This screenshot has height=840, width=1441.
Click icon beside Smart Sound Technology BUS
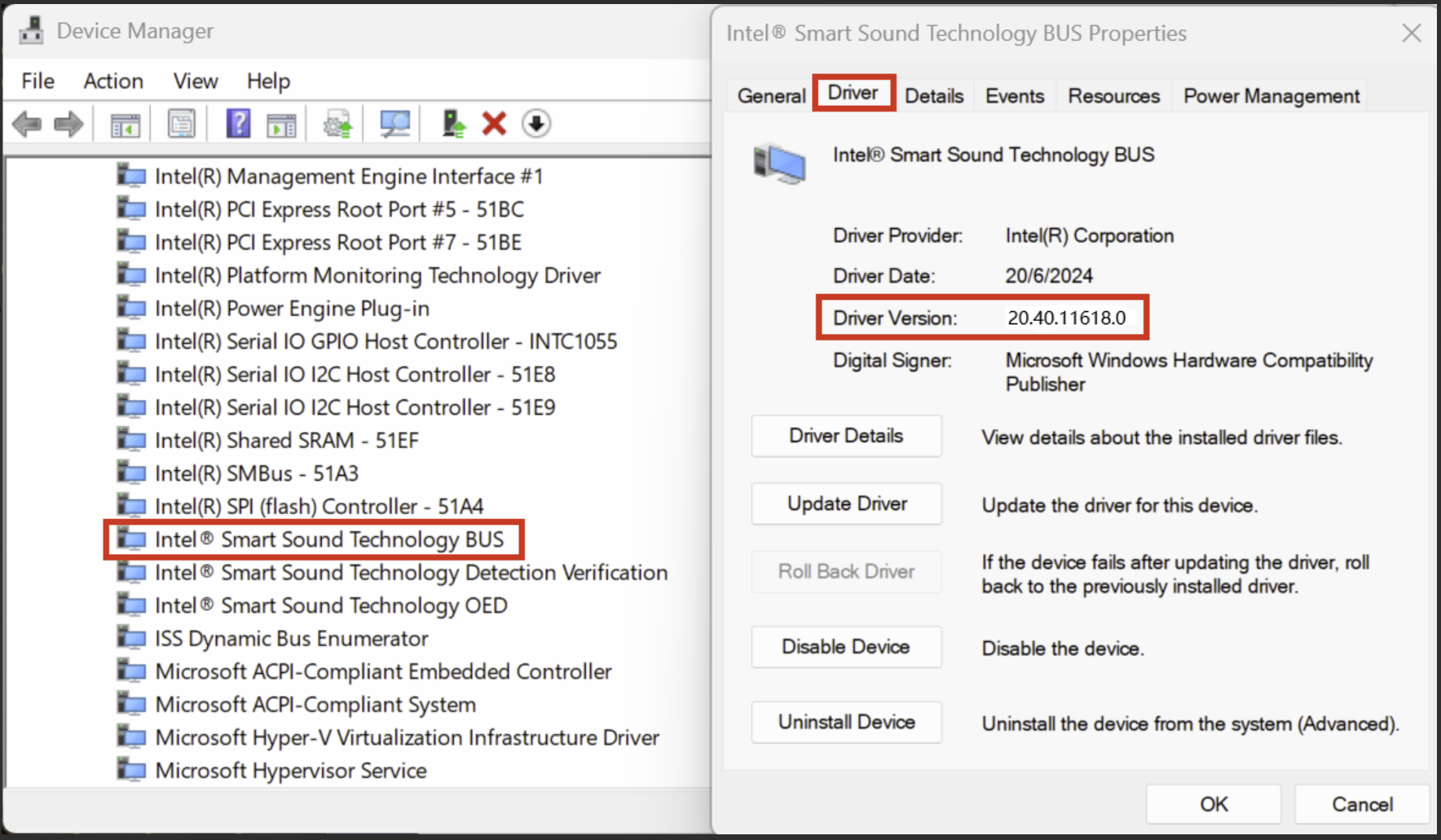(x=131, y=539)
